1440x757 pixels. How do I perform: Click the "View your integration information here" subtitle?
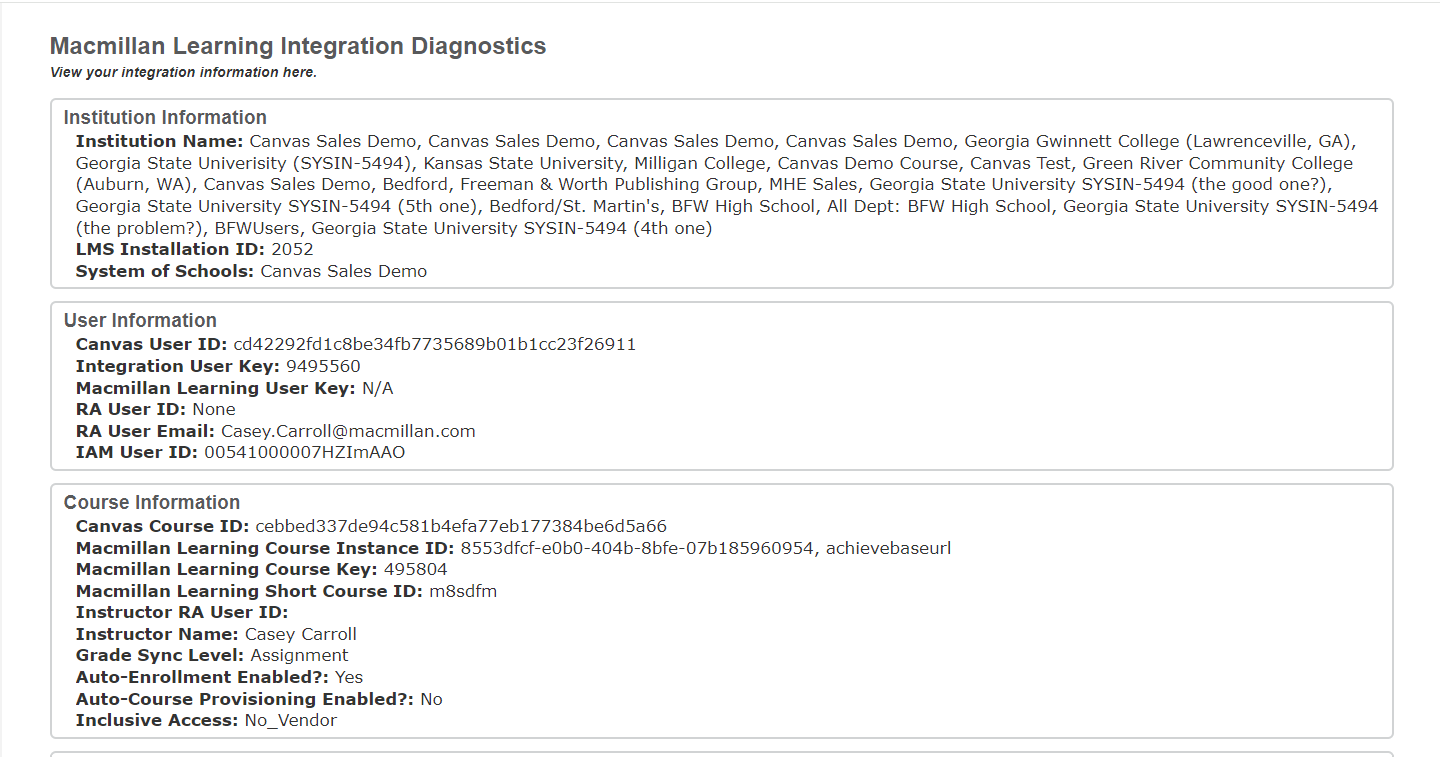point(183,72)
